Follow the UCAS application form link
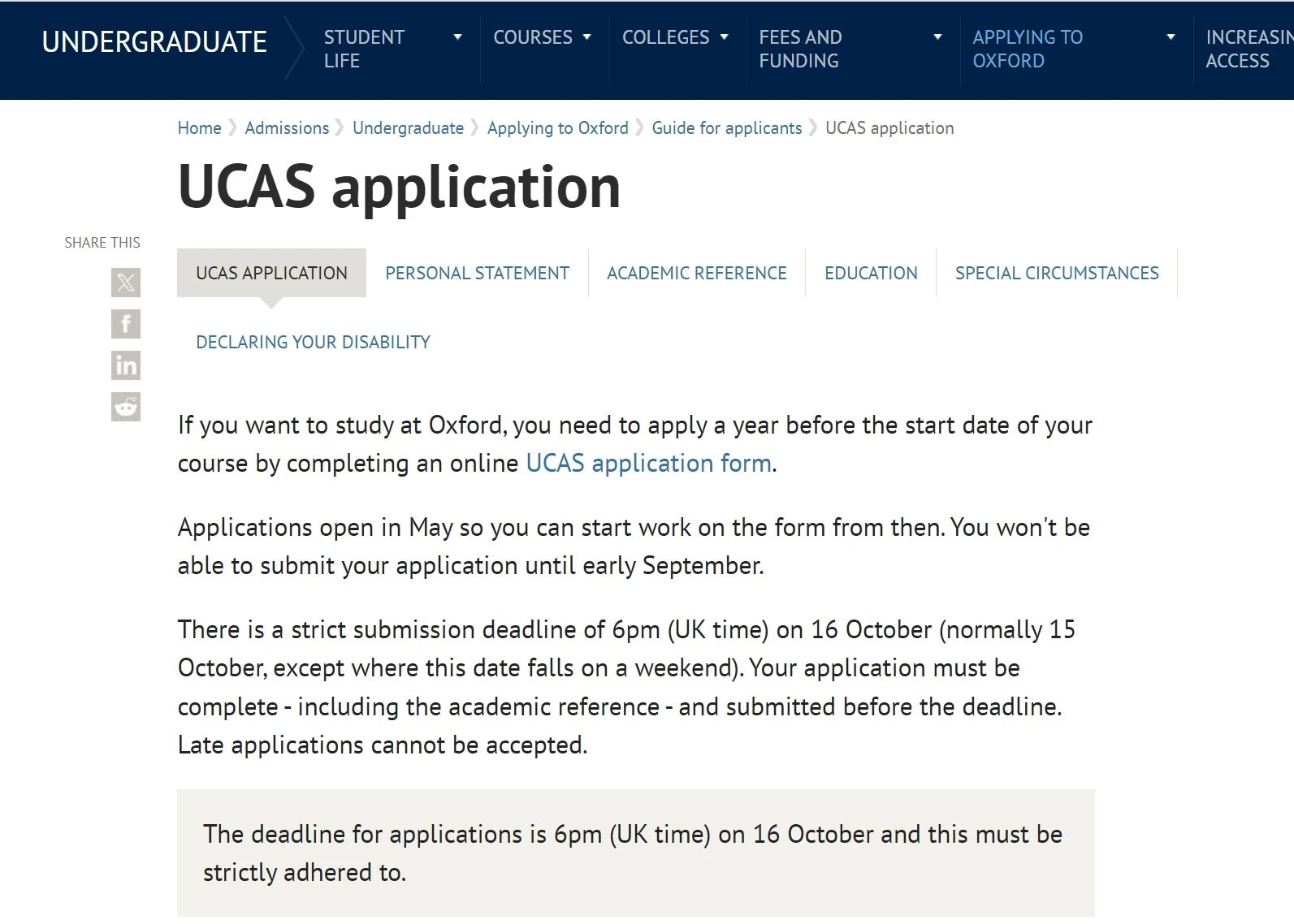The image size is (1294, 924). [x=648, y=464]
